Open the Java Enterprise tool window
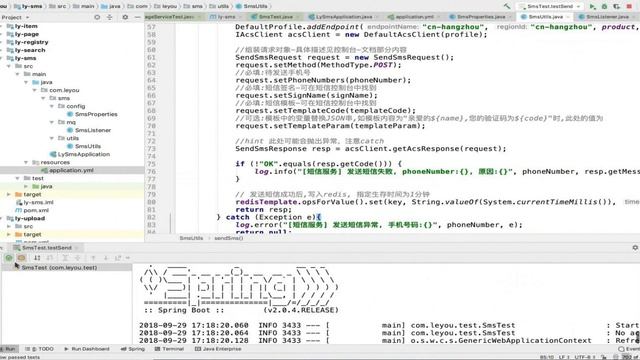Viewport: 640px width, 360px height. (x=218, y=349)
